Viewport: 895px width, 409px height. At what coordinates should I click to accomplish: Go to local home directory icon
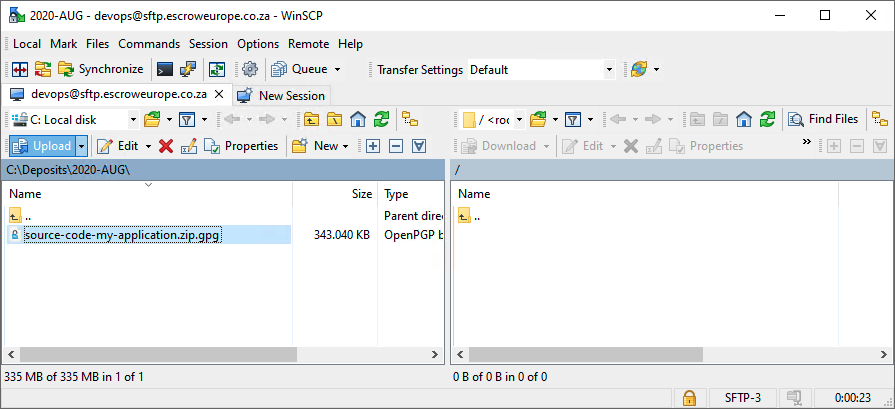357,120
